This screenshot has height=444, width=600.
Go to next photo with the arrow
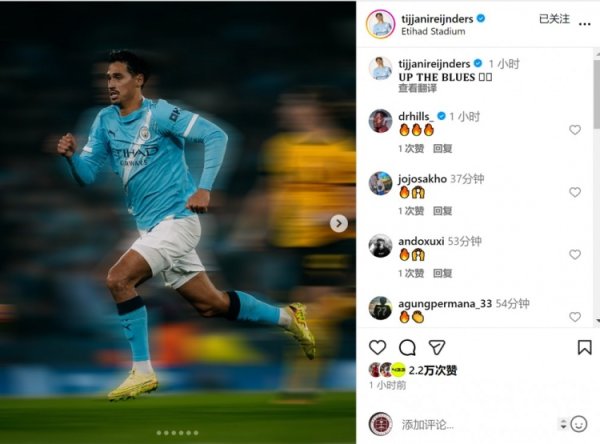click(339, 224)
